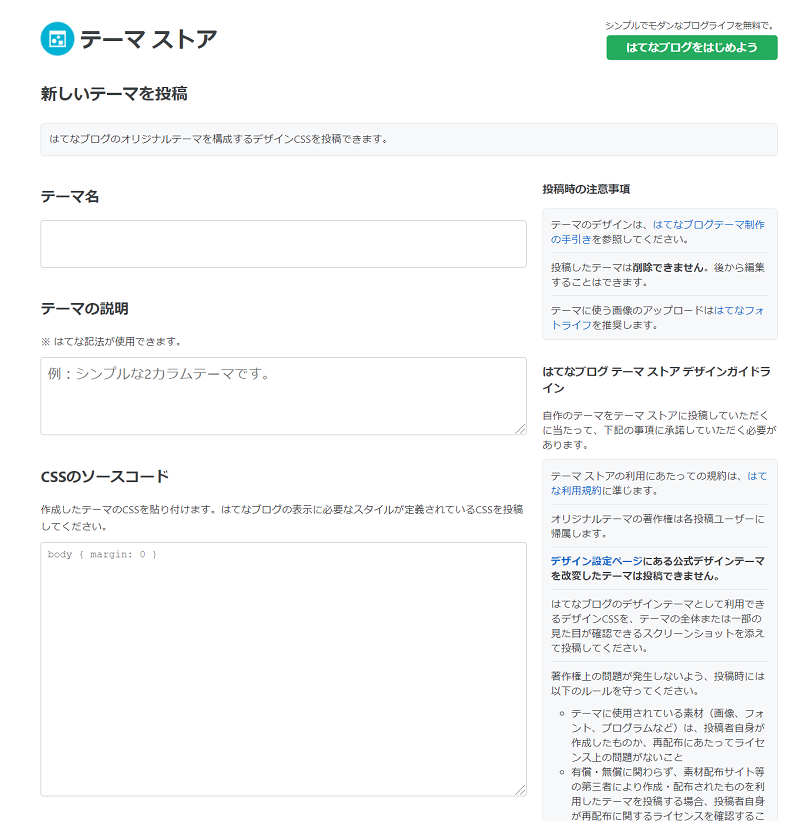
Task: Click the シンプルでモダンなブログライフを無料で tagline
Action: click(690, 25)
